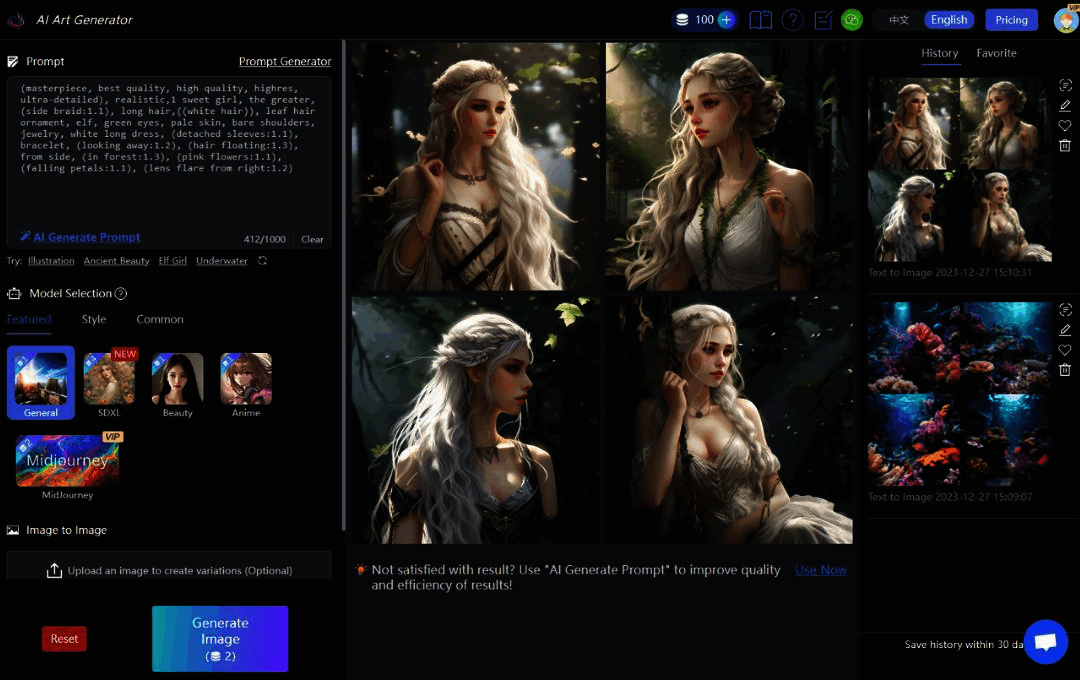The width and height of the screenshot is (1080, 680).
Task: Click the left panel vertical scrollbar
Action: pos(343,286)
